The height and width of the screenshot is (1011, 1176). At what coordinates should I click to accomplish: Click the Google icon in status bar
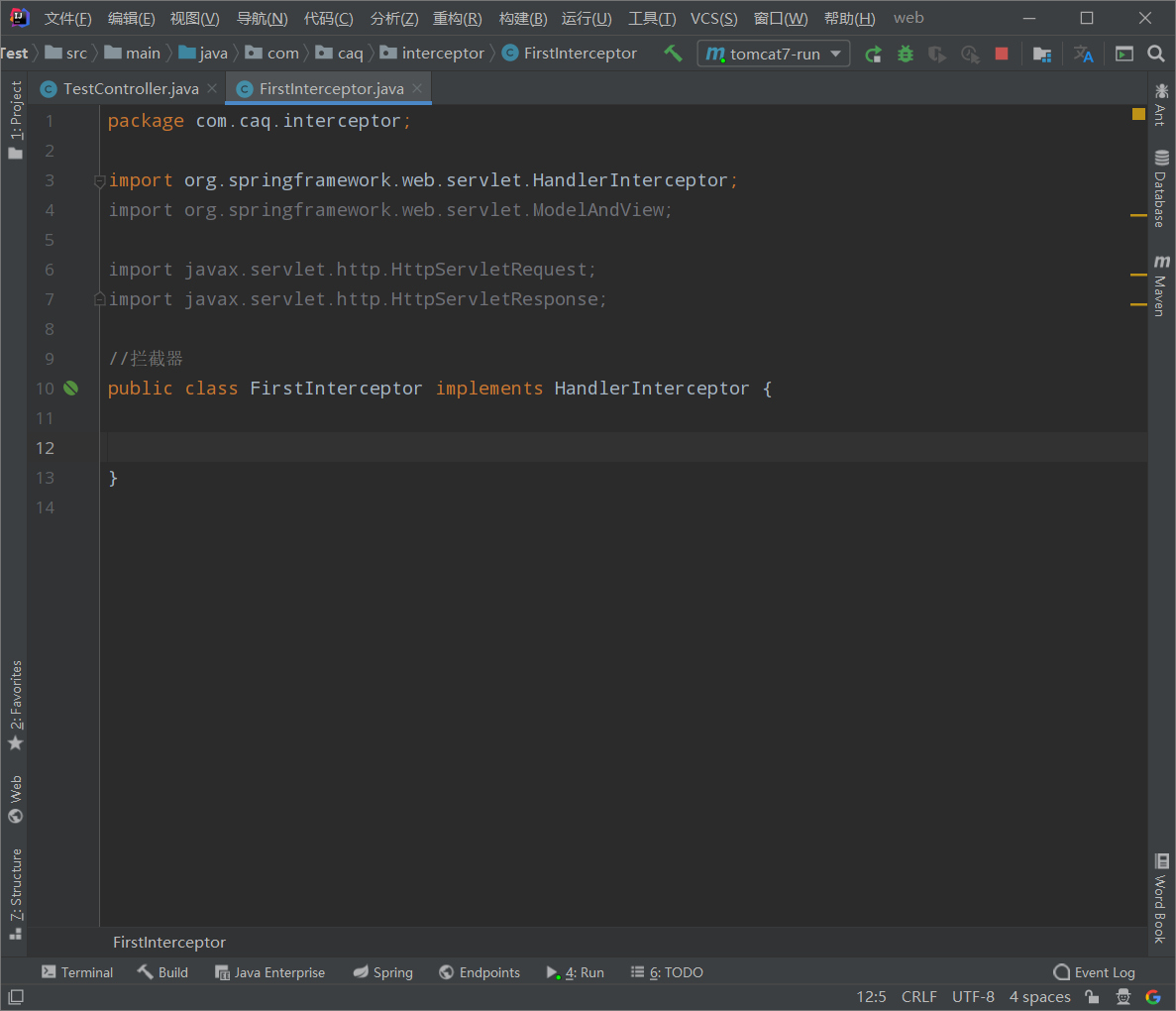pyautogui.click(x=1153, y=997)
